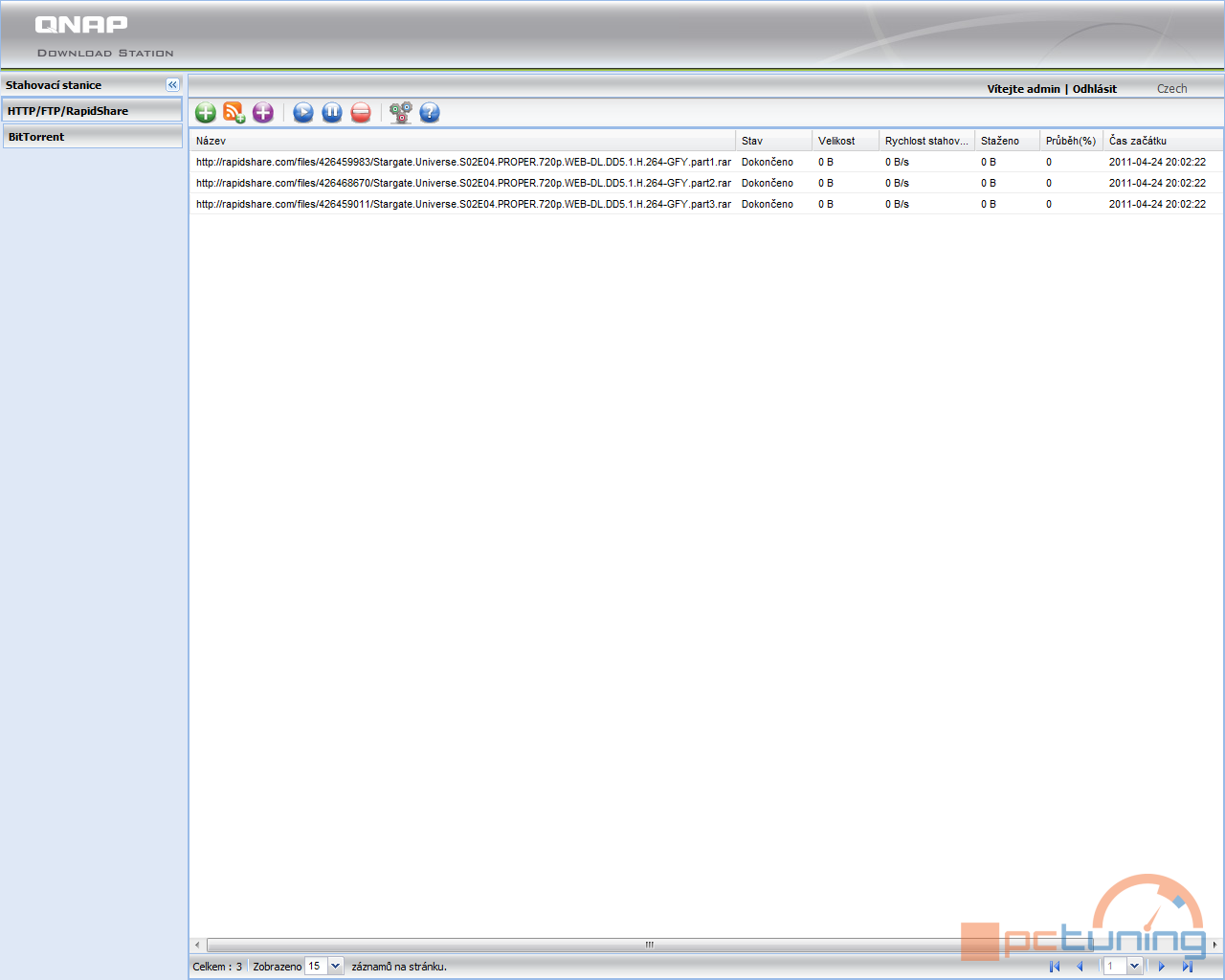Click horizontal scrollbar right arrow
This screenshot has width=1225, height=980.
[1215, 945]
